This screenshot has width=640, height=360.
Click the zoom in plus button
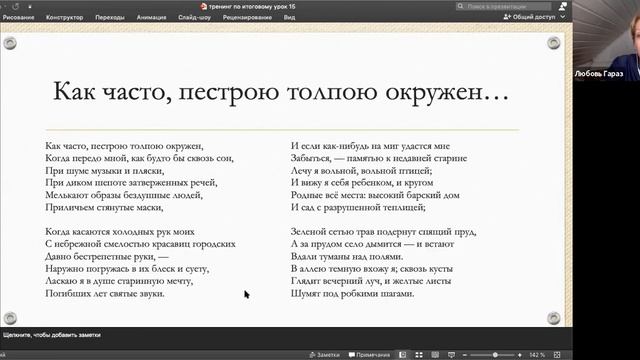click(520, 355)
